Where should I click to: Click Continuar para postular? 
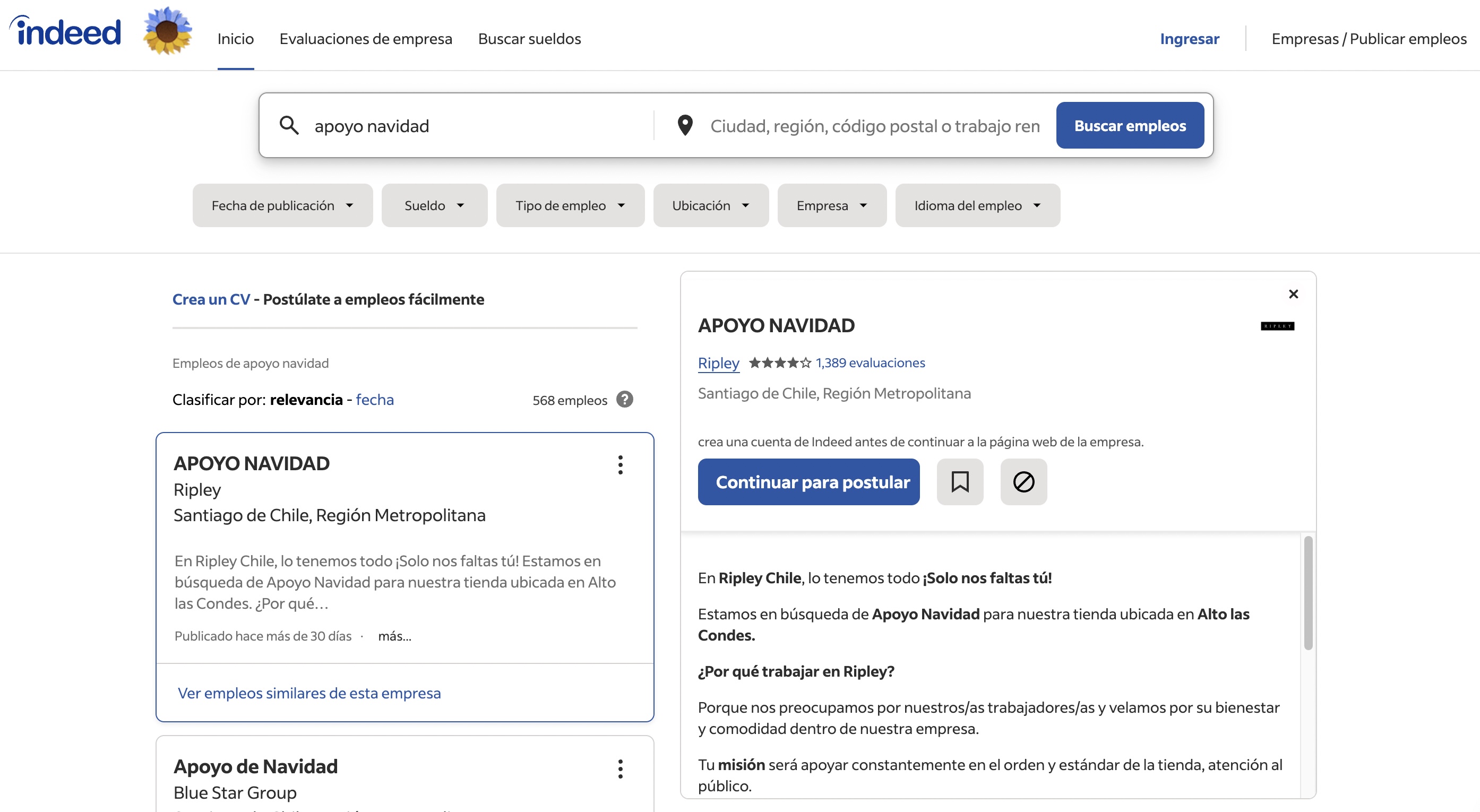pyautogui.click(x=808, y=482)
